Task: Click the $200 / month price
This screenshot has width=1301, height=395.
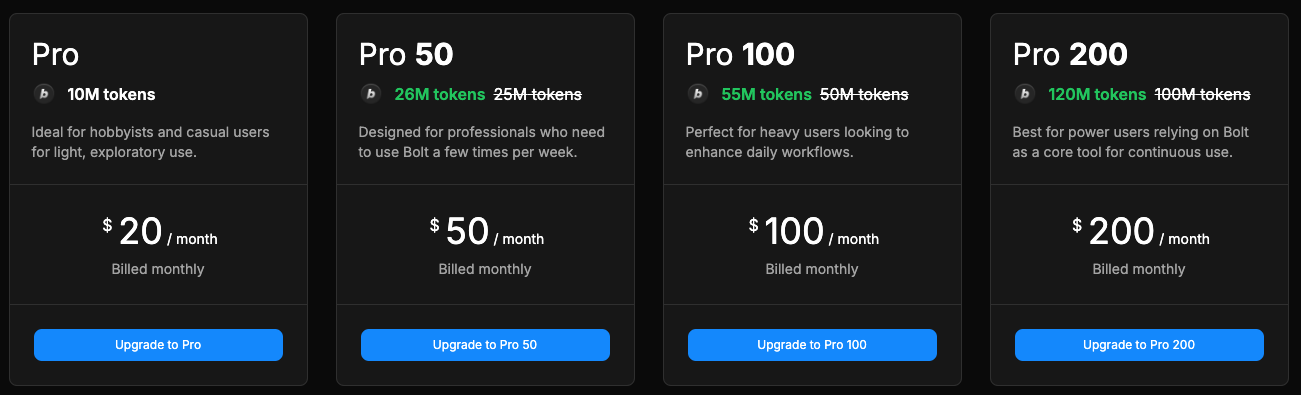Action: 1140,232
